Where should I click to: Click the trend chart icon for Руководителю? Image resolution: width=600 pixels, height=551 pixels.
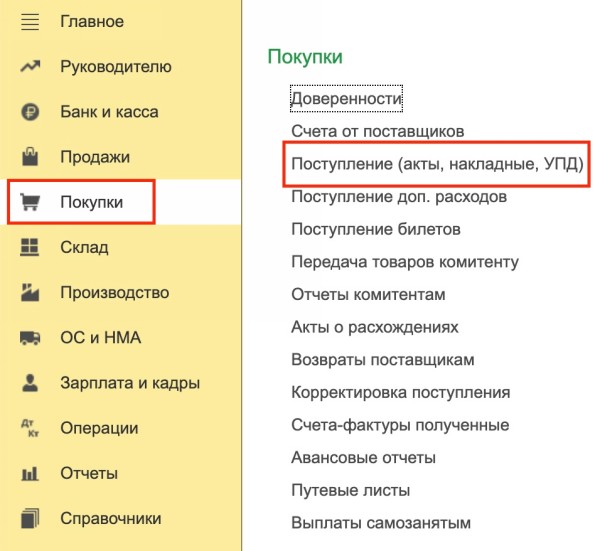(30, 67)
